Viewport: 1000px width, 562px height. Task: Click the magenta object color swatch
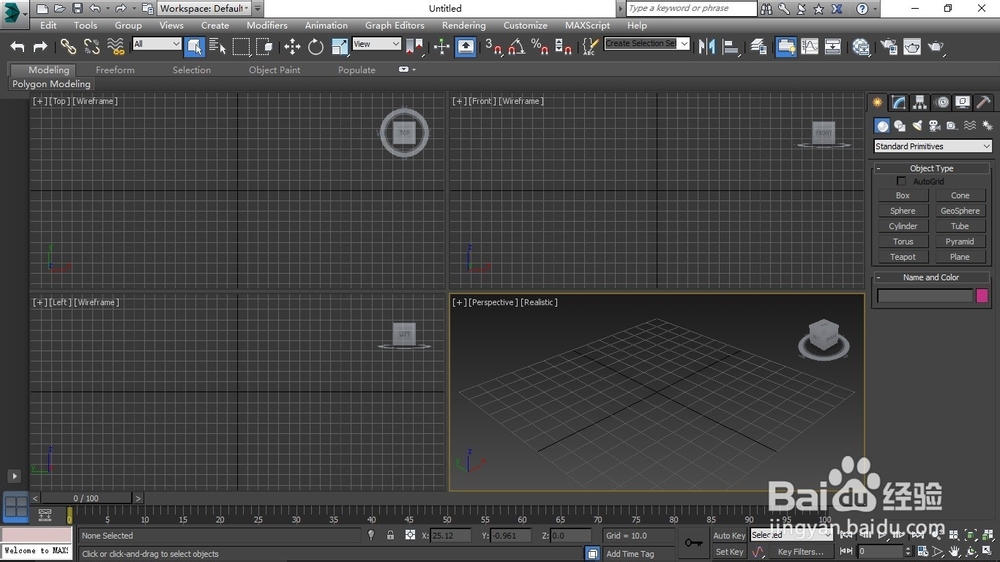(x=982, y=296)
